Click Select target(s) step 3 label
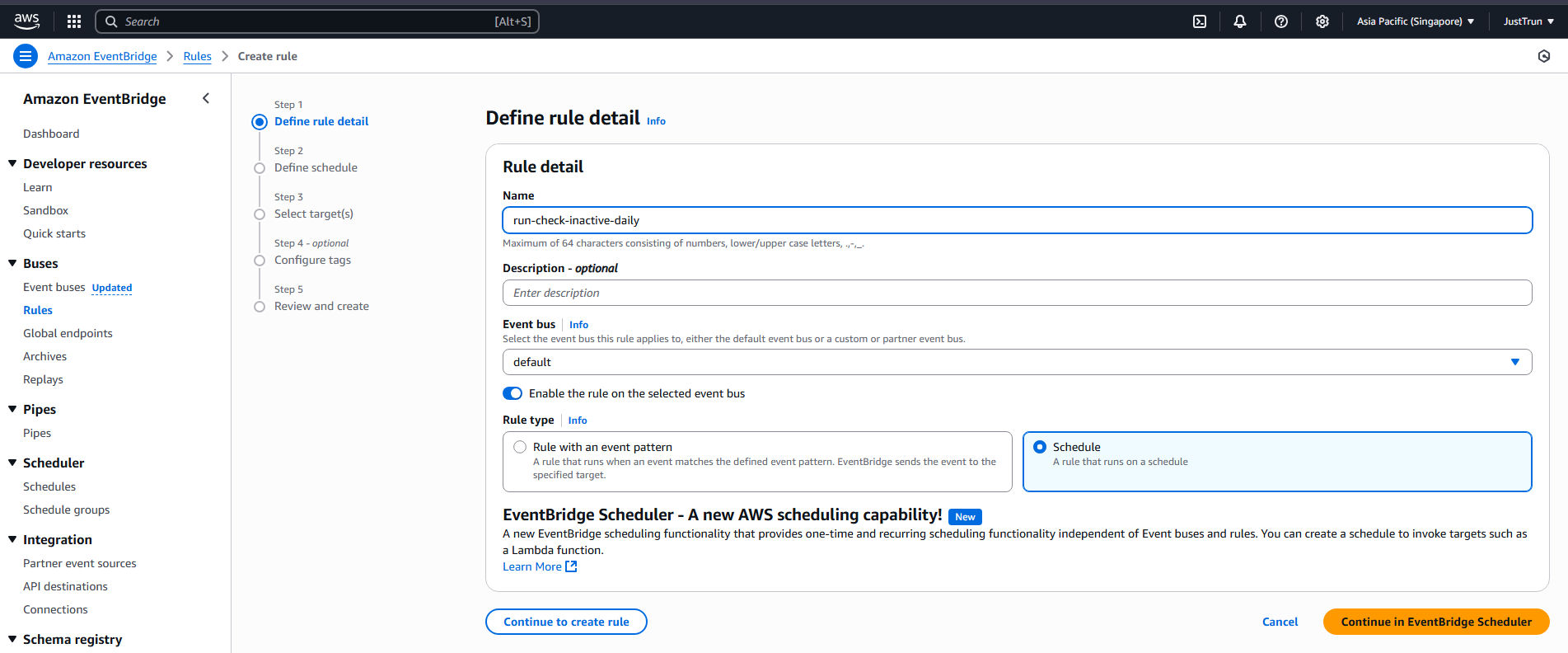 [x=314, y=214]
